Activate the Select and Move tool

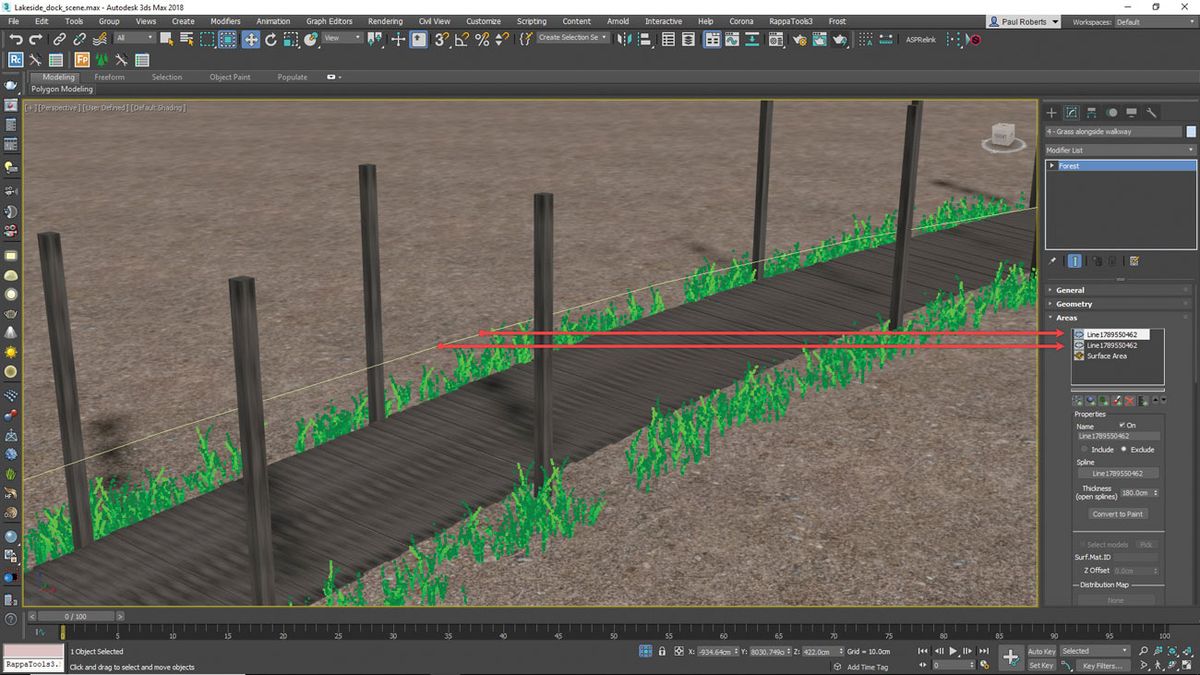point(249,39)
